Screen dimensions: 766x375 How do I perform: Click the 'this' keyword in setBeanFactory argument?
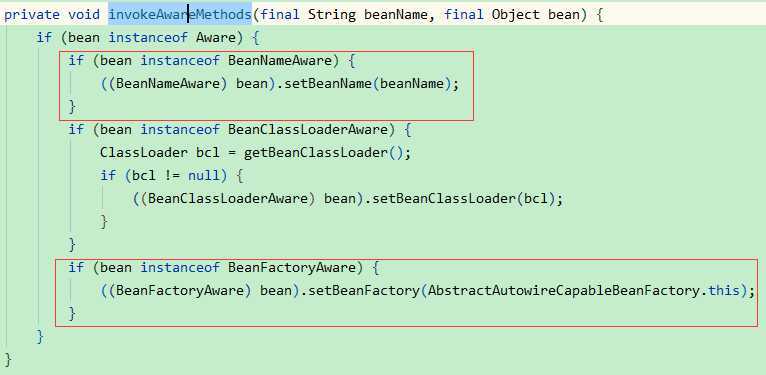pyautogui.click(x=724, y=291)
